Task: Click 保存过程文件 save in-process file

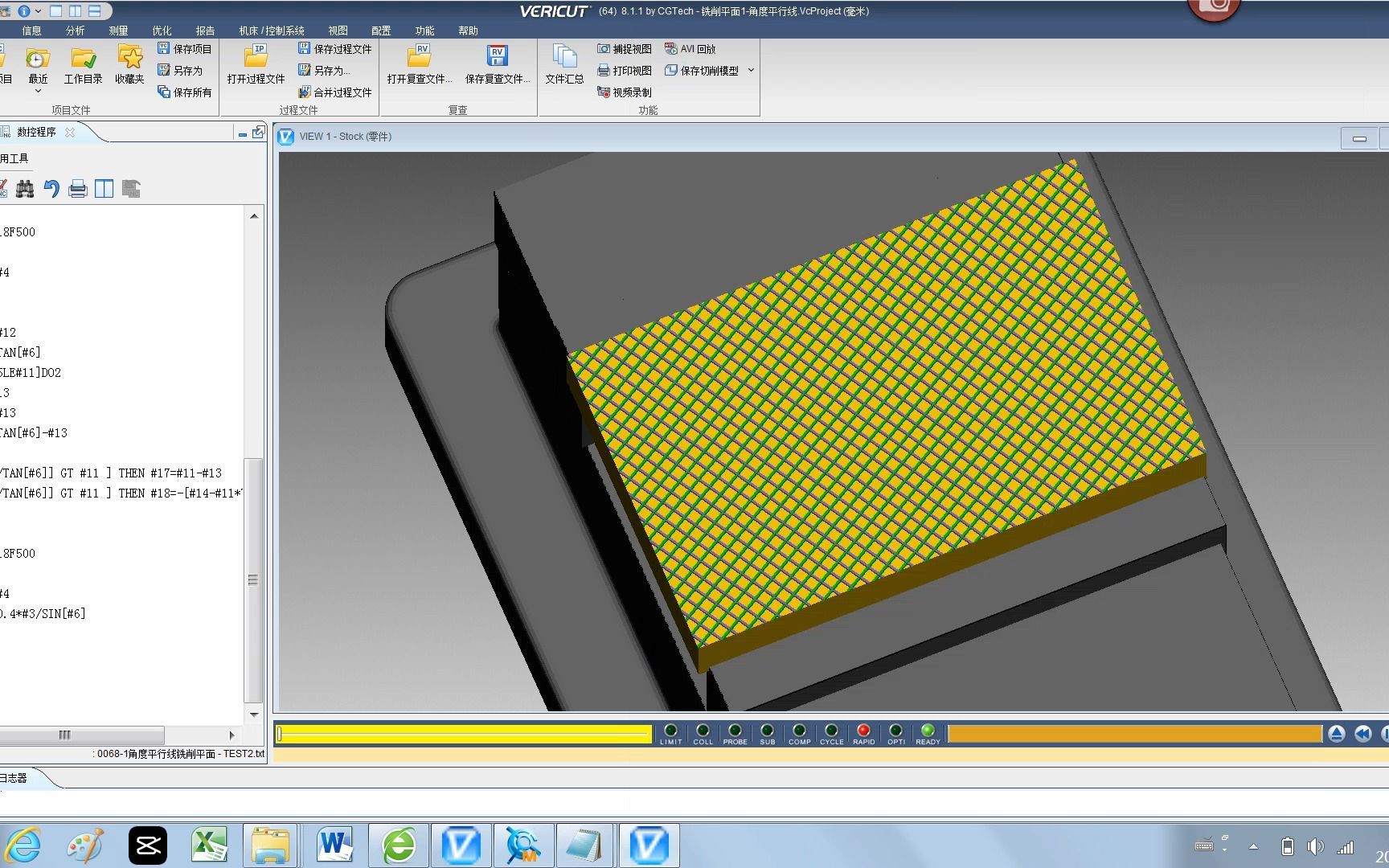Action: pos(334,49)
